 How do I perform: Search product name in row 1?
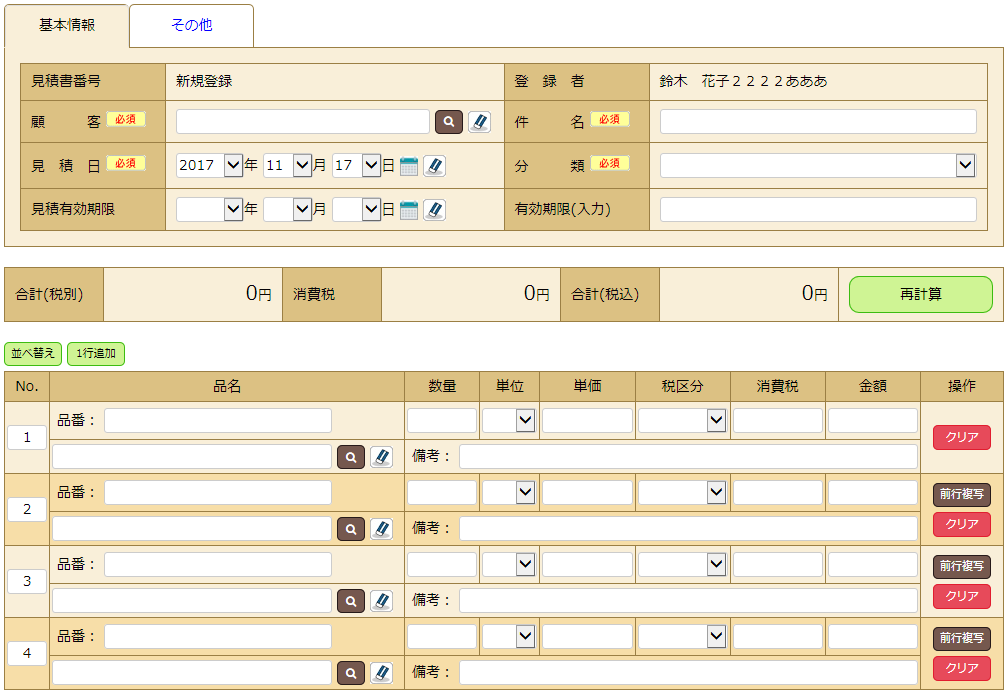tap(350, 457)
